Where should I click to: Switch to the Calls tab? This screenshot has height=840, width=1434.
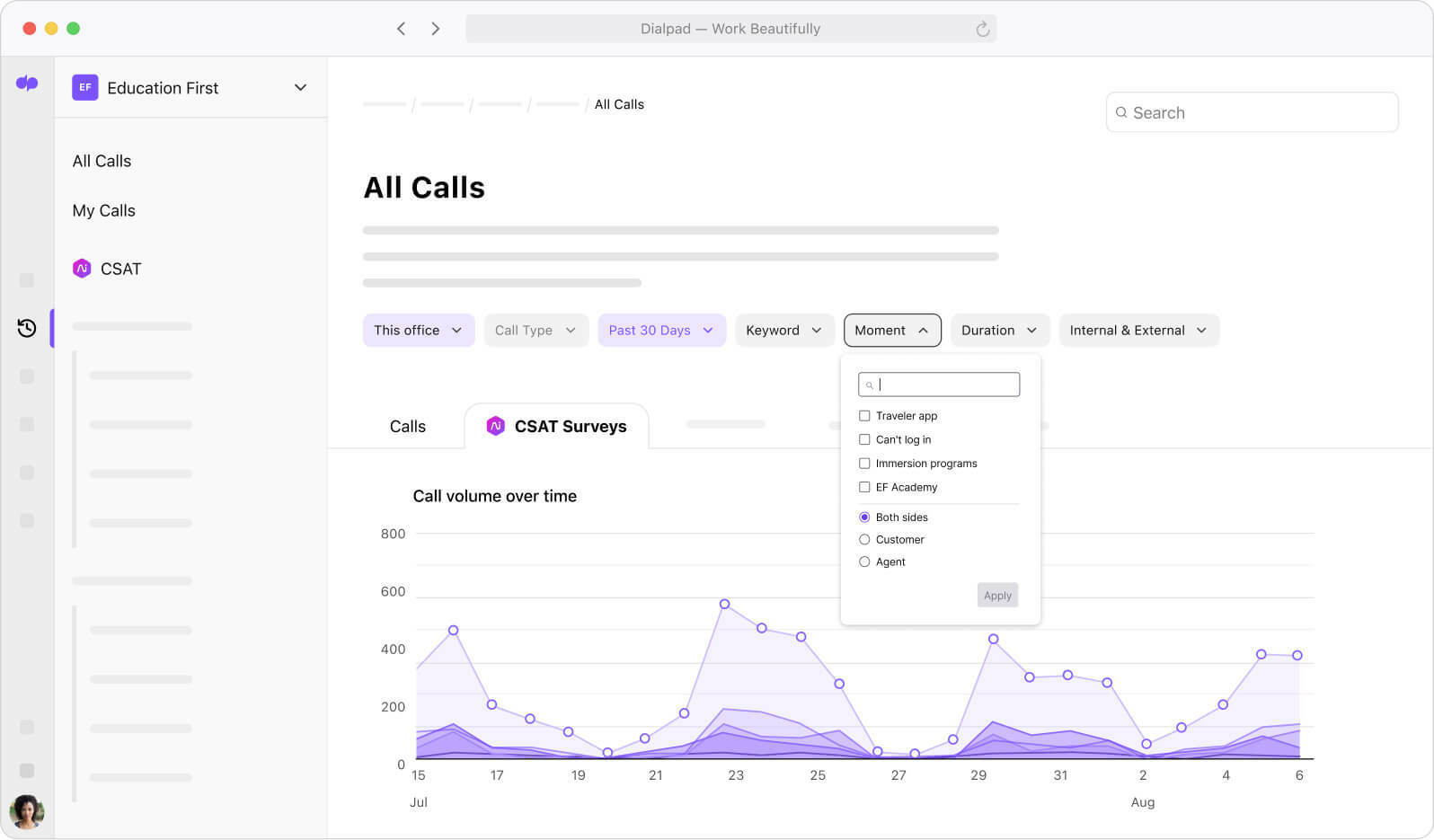[408, 427]
